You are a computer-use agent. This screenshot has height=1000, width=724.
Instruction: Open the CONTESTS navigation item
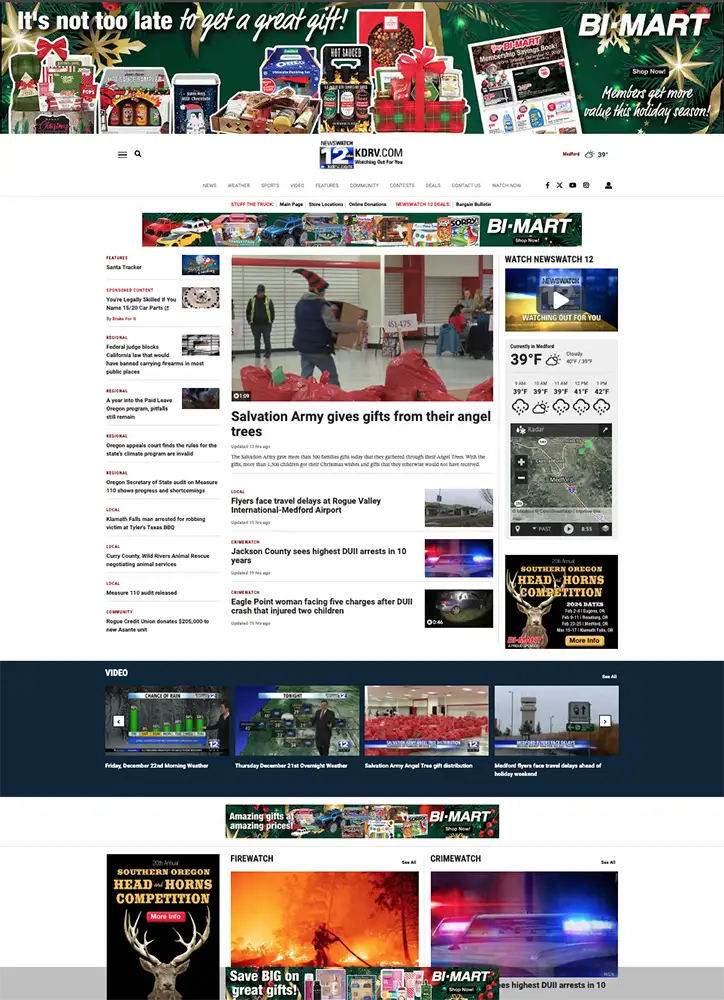tap(402, 186)
